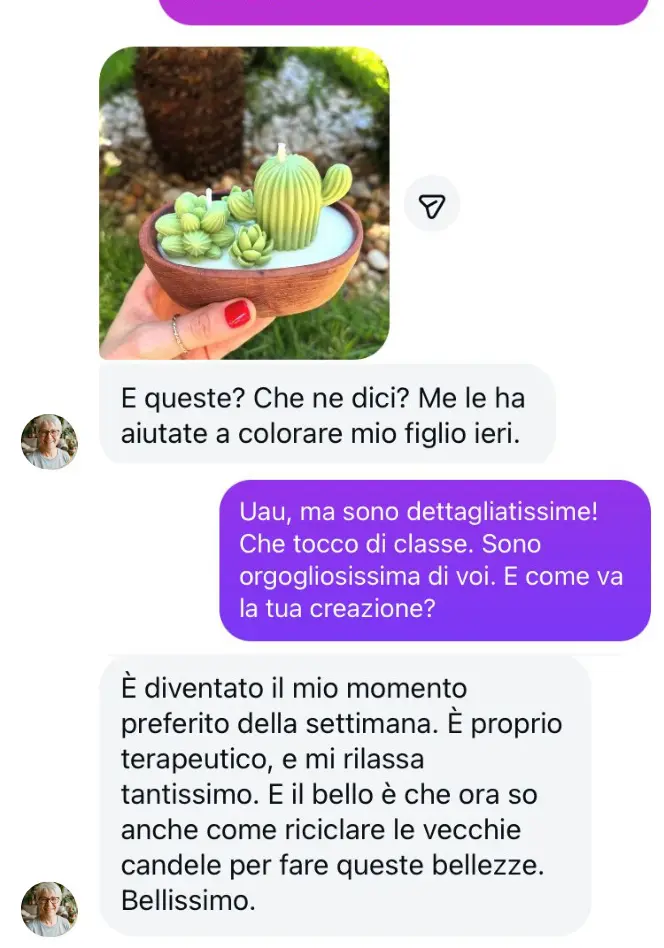The image size is (664, 948).
Task: Select the 'E queste? Che ne dici?' message bubble
Action: (327, 415)
